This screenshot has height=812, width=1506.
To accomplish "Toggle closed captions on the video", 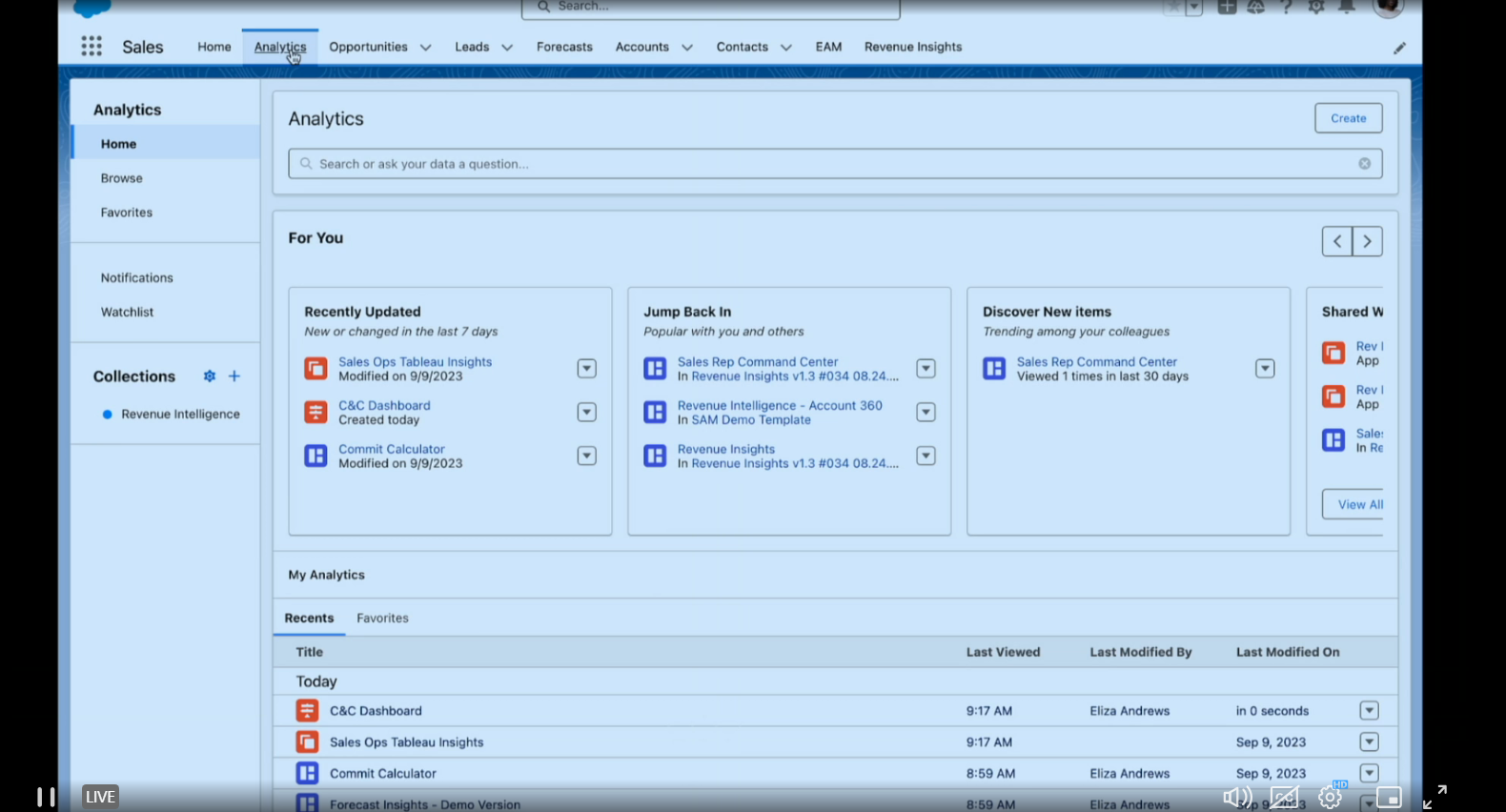I will tap(1284, 797).
